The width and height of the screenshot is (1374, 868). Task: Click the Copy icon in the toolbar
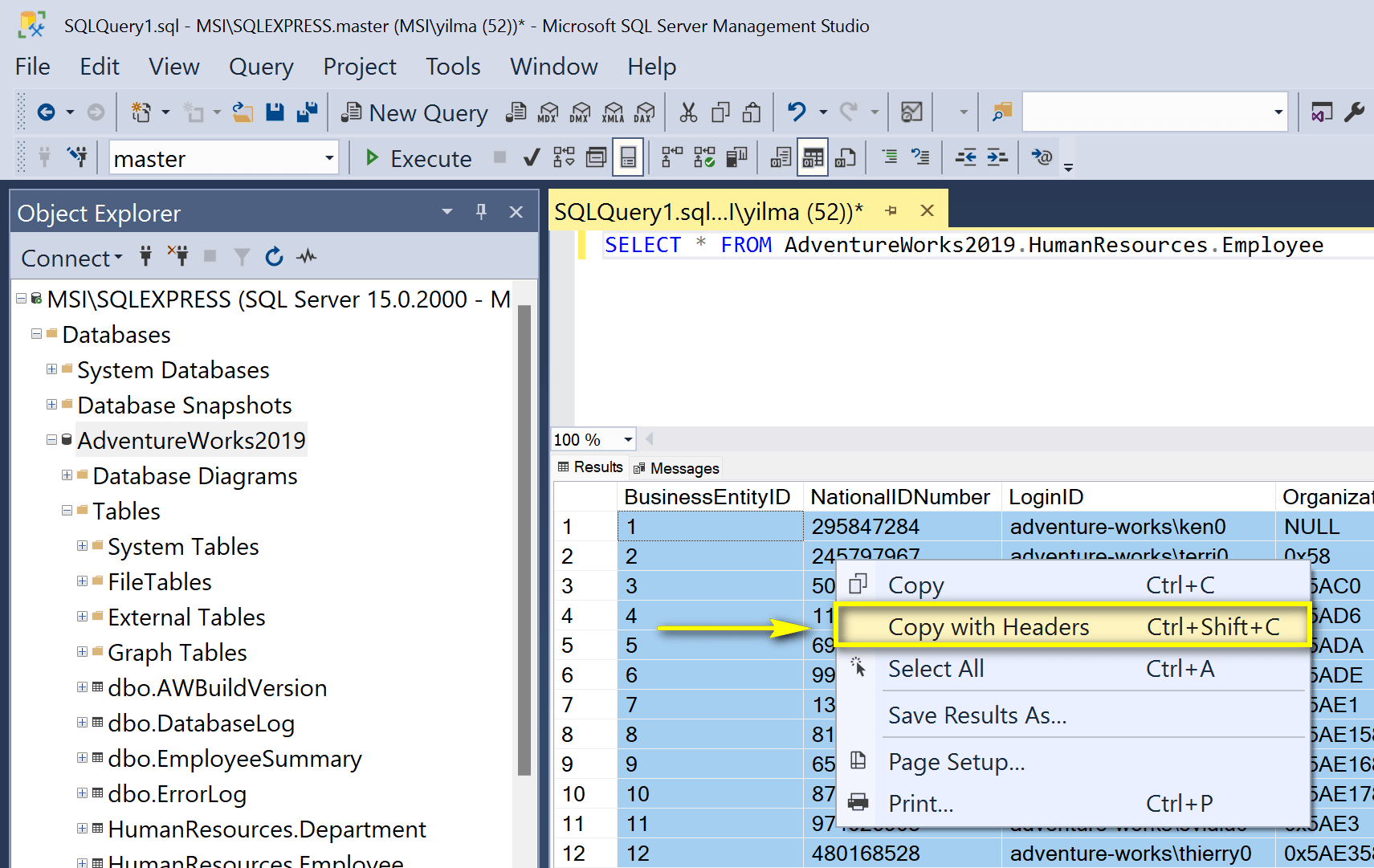point(720,112)
